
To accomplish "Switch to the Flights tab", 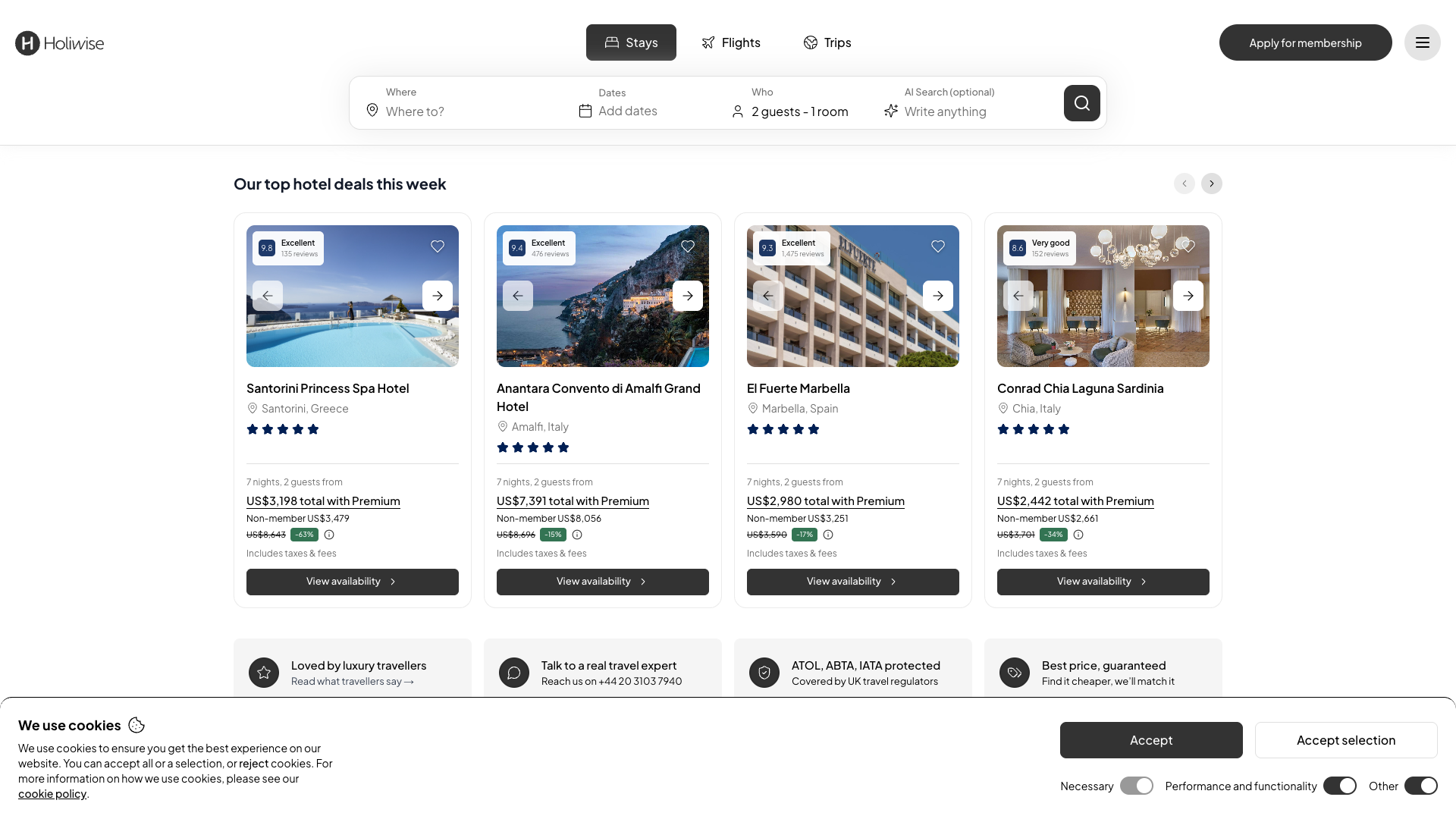I will pyautogui.click(x=731, y=42).
